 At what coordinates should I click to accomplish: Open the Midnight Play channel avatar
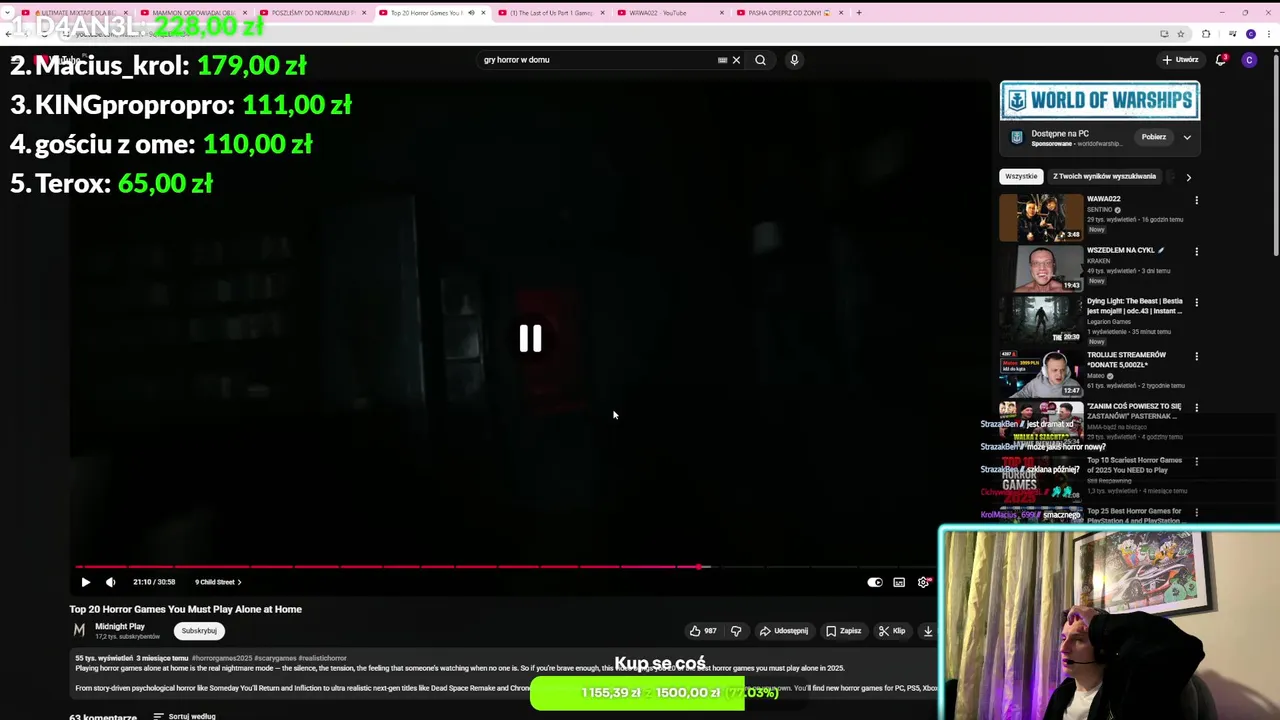pyautogui.click(x=79, y=630)
